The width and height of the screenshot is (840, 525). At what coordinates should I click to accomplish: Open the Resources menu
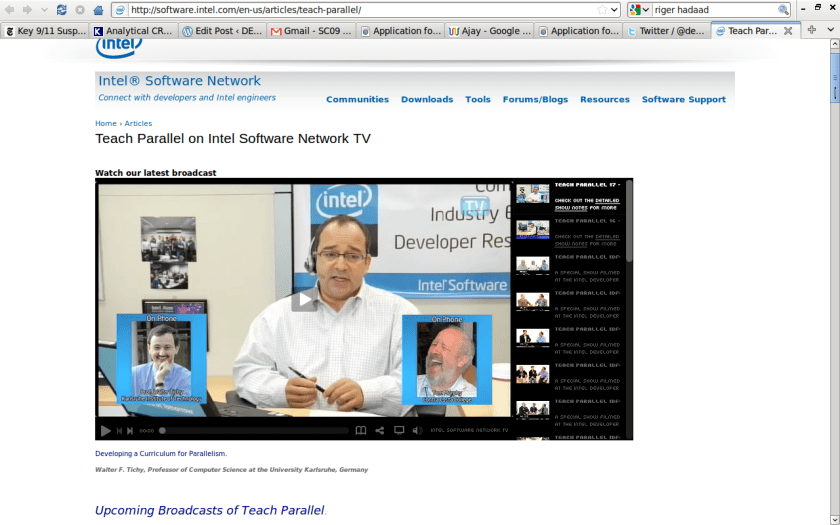tap(605, 100)
